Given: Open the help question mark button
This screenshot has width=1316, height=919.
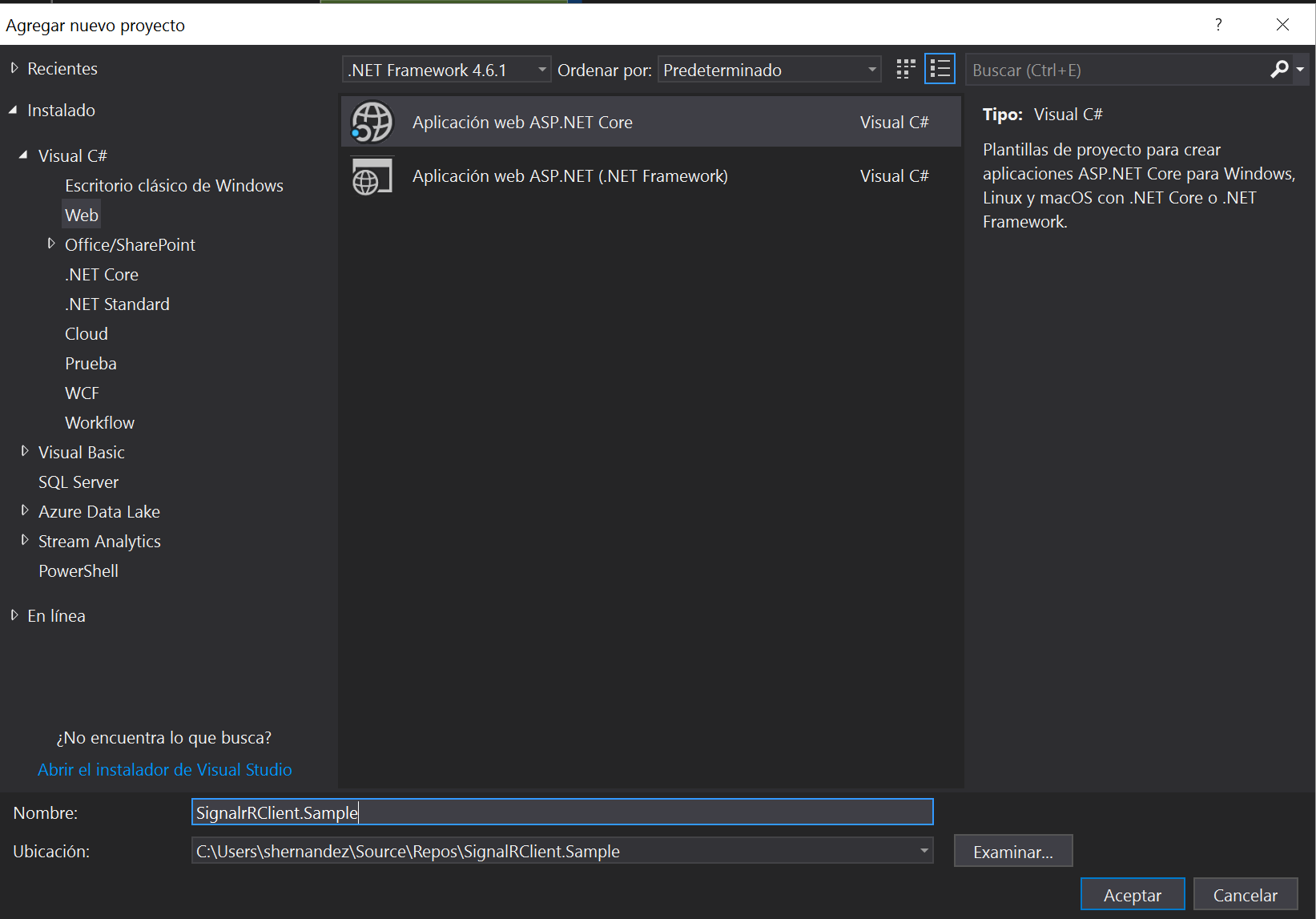Looking at the screenshot, I should tap(1218, 25).
